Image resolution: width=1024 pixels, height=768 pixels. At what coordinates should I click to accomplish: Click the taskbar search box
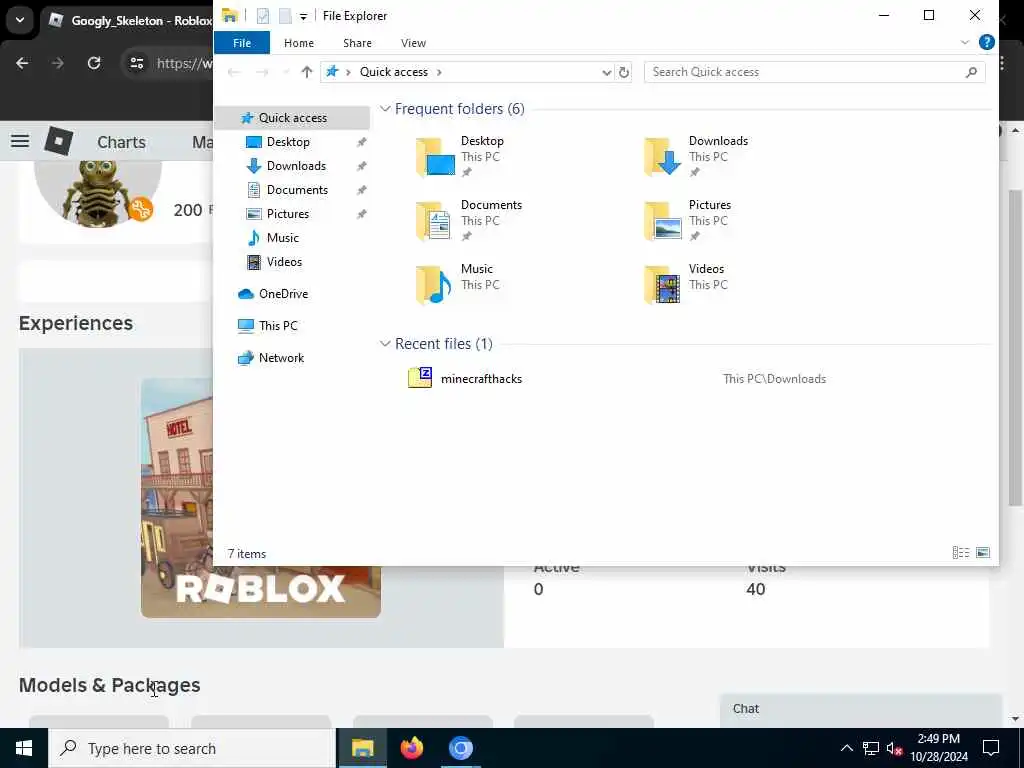click(191, 748)
